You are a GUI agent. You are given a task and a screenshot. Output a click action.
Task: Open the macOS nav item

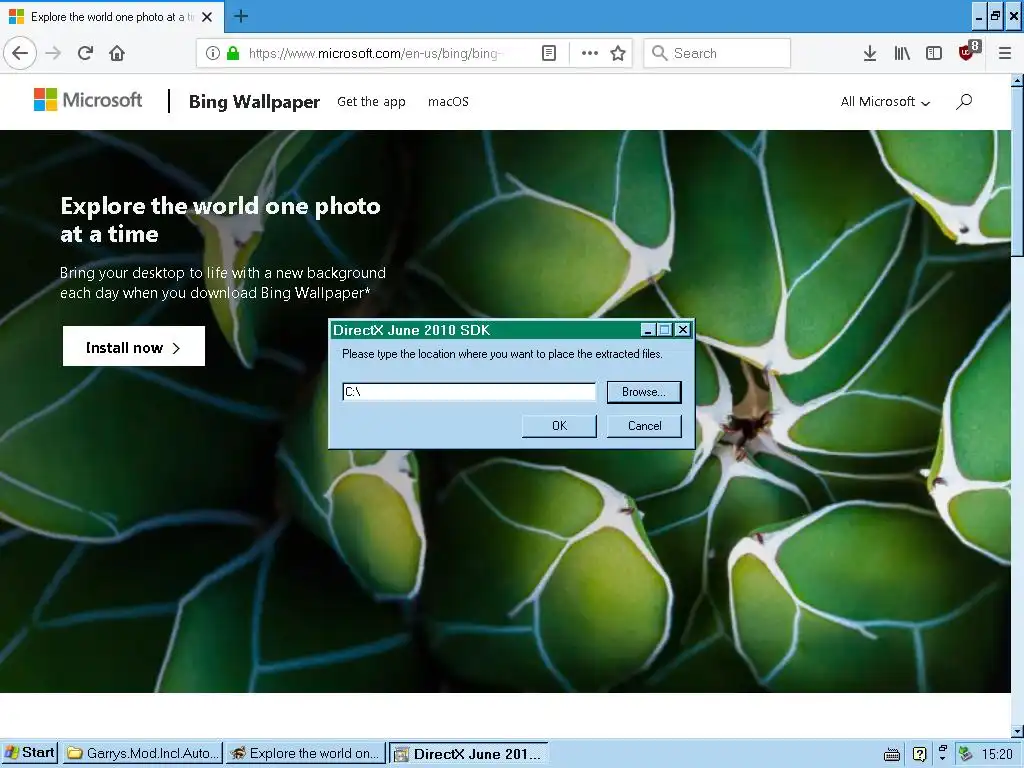(448, 101)
